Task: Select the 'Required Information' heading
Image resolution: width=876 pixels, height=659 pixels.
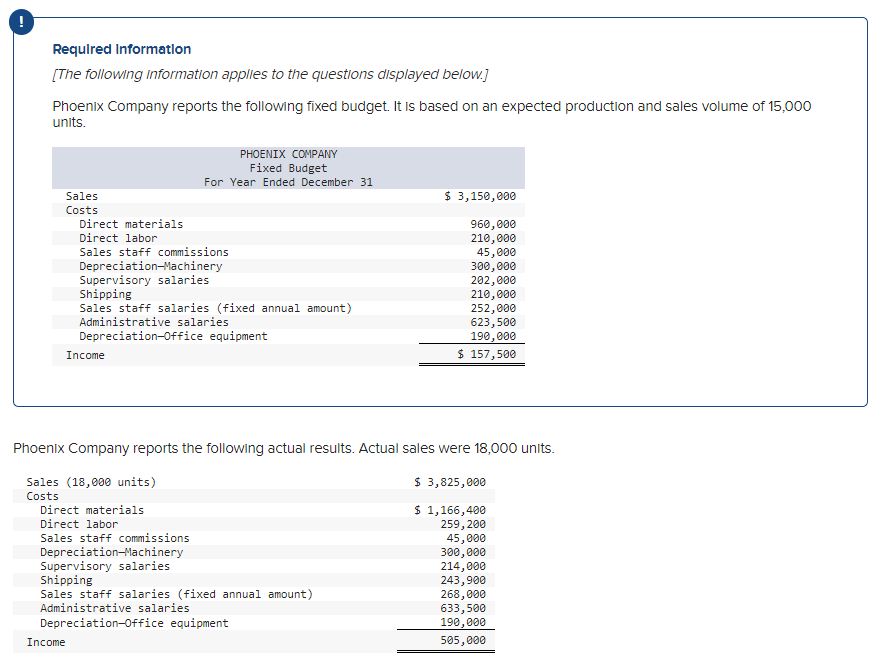Action: (122, 49)
